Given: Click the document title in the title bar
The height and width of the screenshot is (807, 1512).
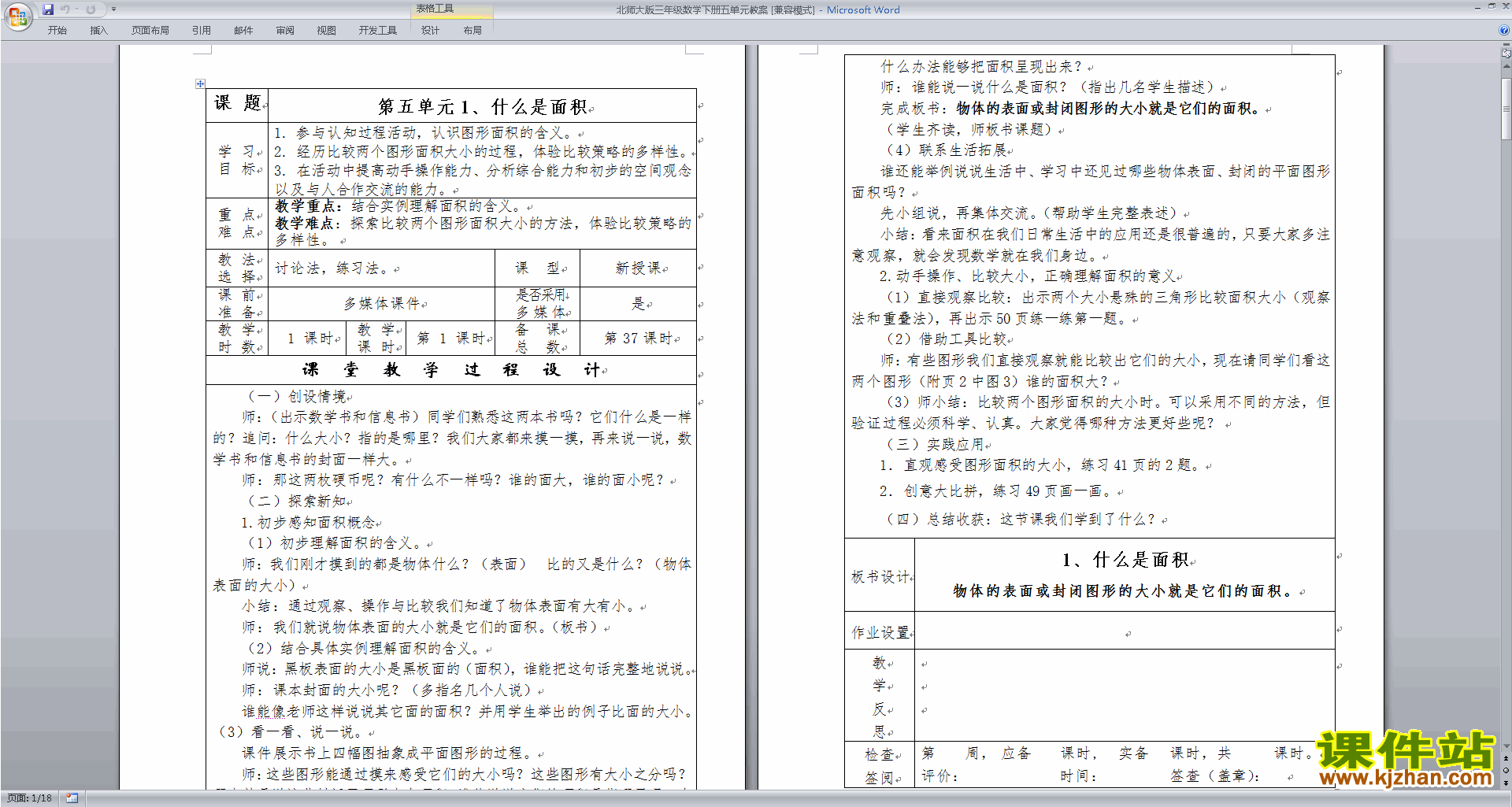Looking at the screenshot, I should click(x=715, y=9).
